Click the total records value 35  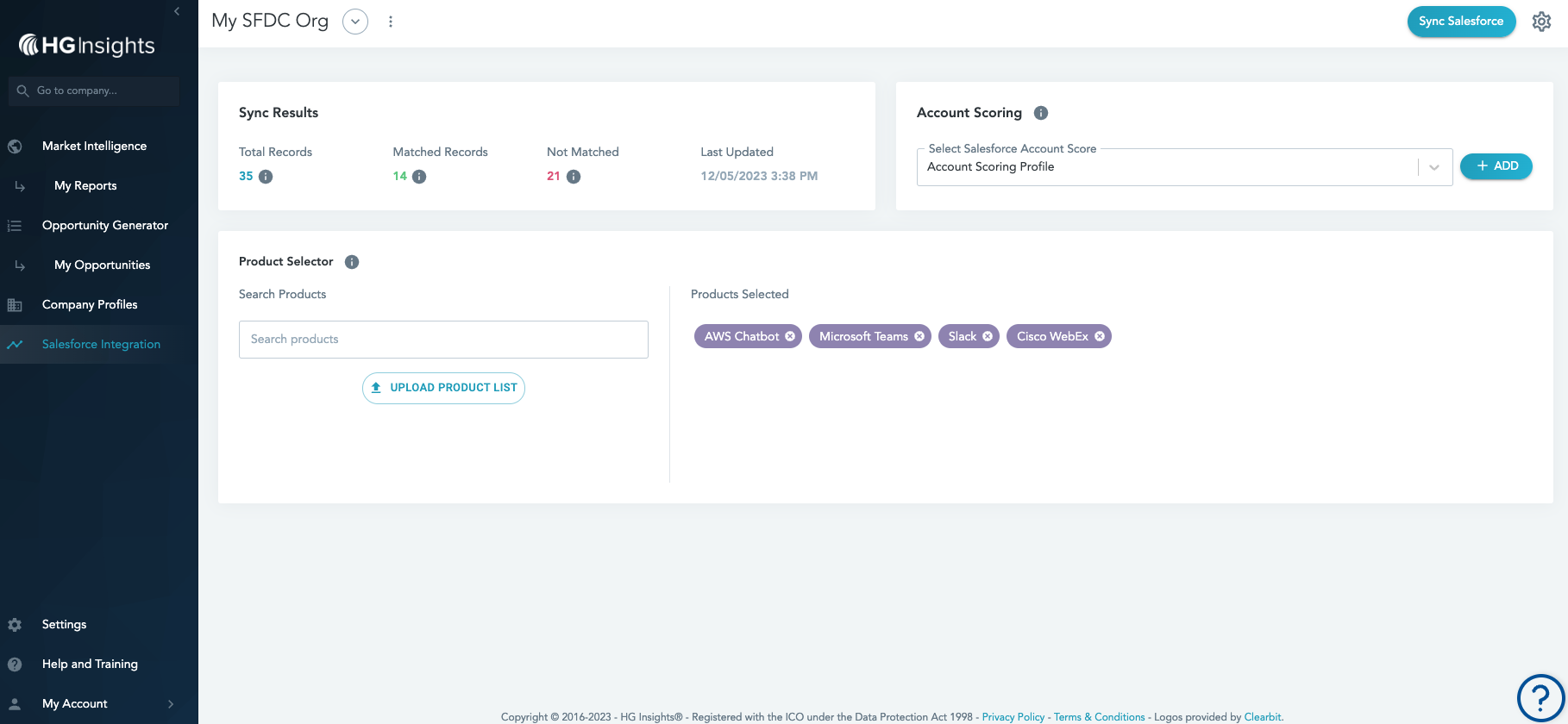click(x=246, y=177)
